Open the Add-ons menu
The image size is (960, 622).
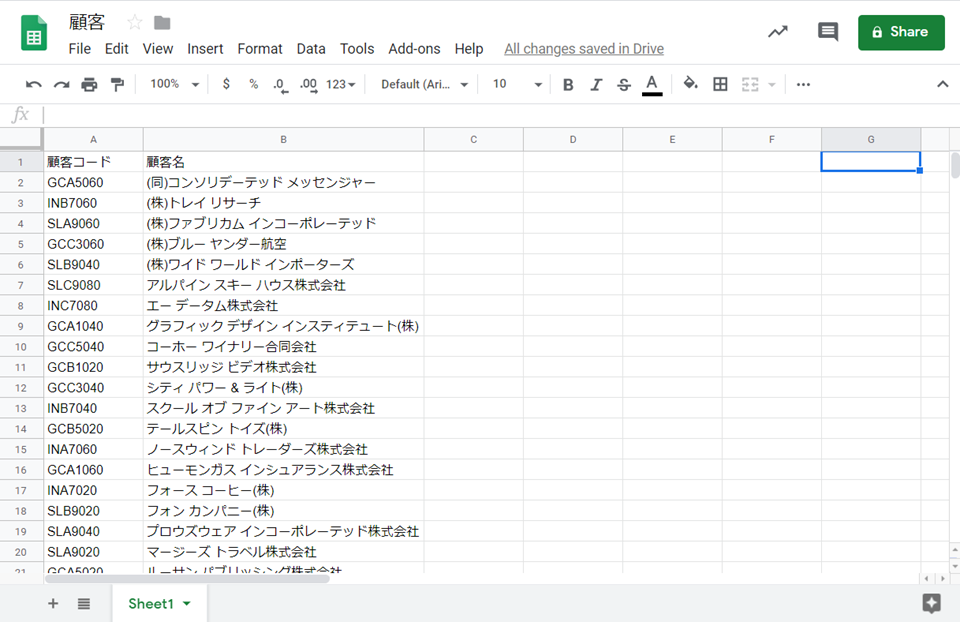[414, 49]
